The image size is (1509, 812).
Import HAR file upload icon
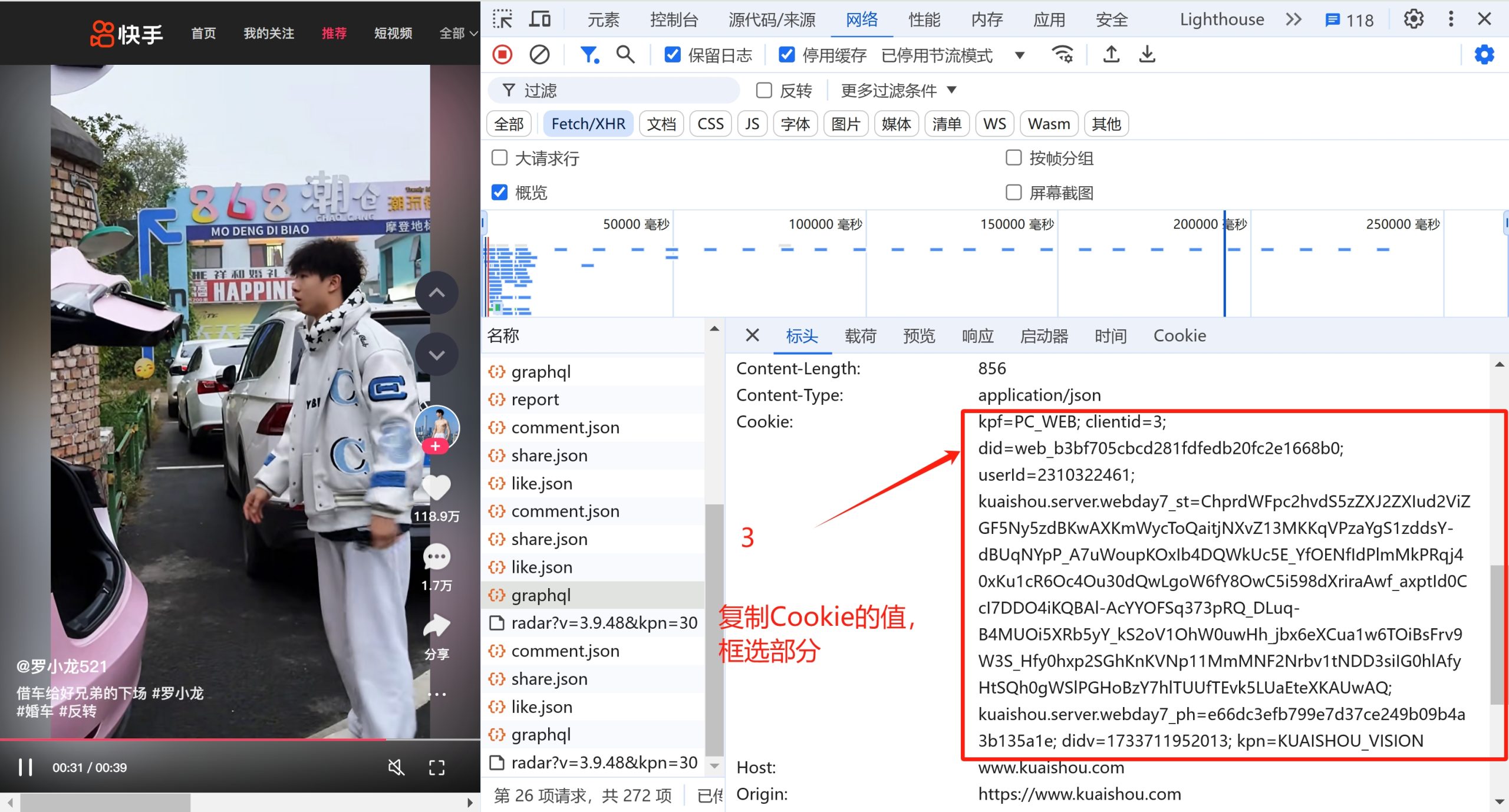coord(1111,55)
